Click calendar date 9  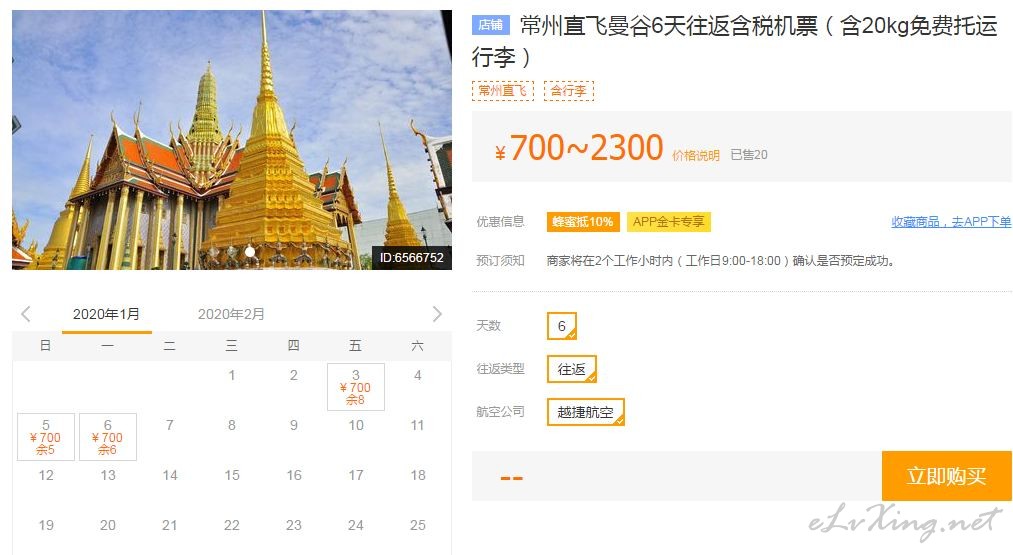(x=294, y=425)
